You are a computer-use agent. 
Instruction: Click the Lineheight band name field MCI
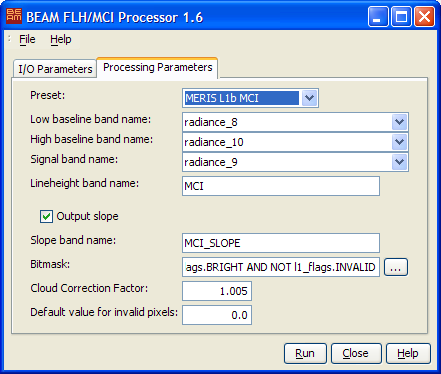(281, 186)
